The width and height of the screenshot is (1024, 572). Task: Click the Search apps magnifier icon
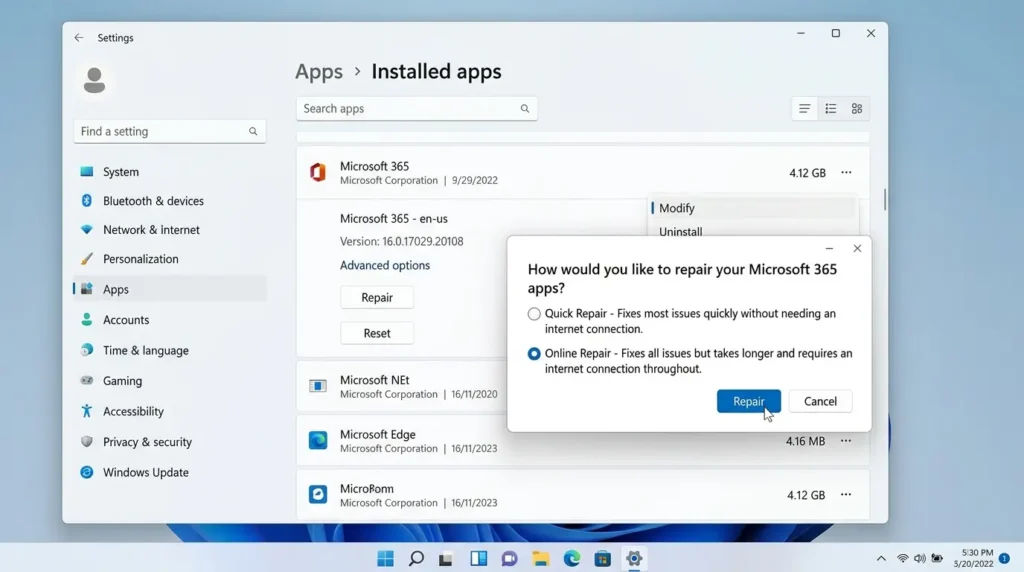tap(524, 108)
